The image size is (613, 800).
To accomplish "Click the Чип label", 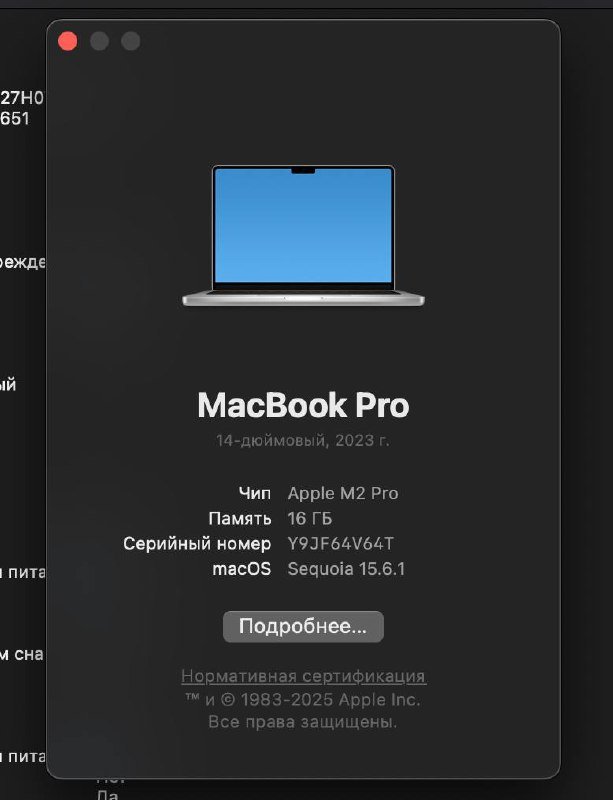I will 255,493.
